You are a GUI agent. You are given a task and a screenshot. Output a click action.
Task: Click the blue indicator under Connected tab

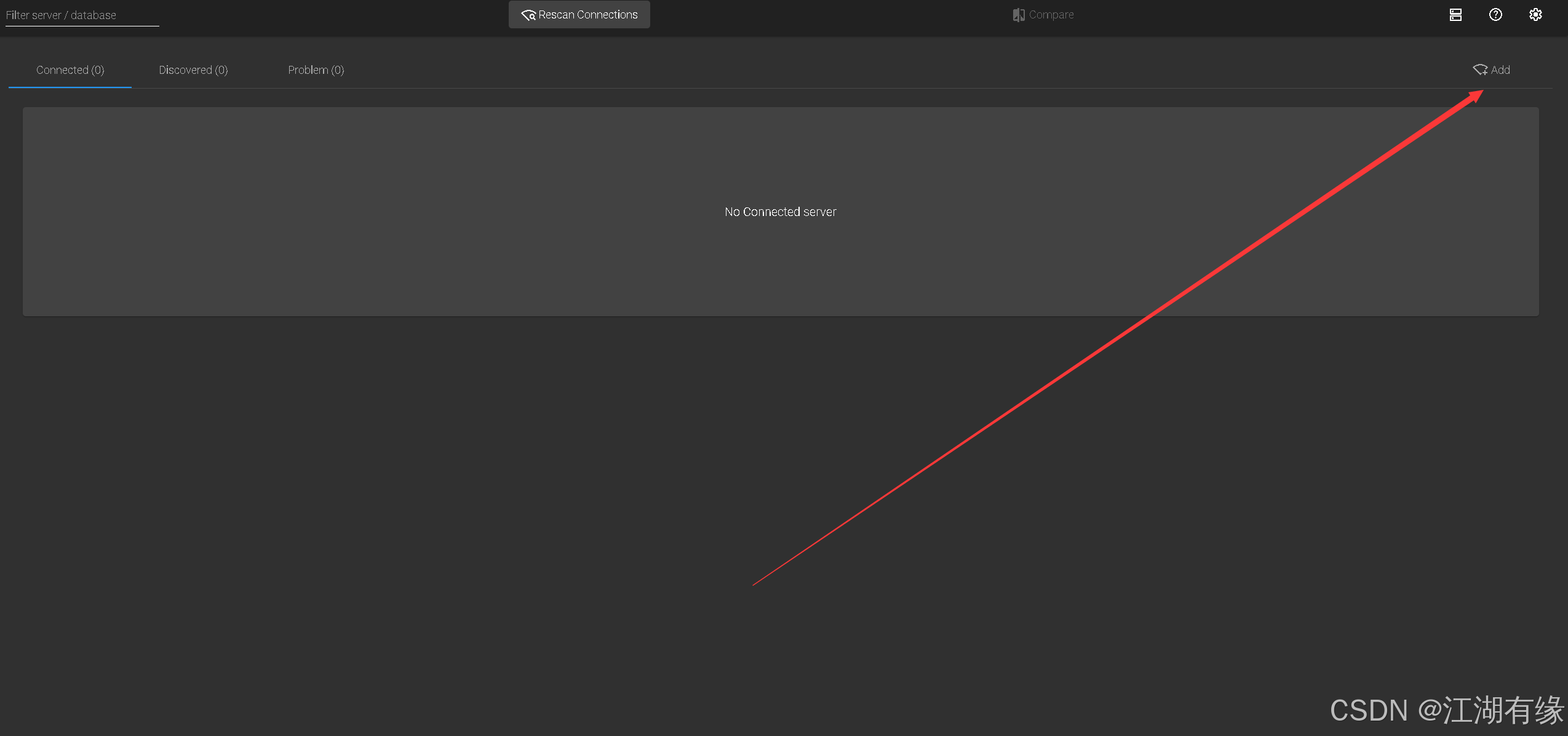(70, 87)
